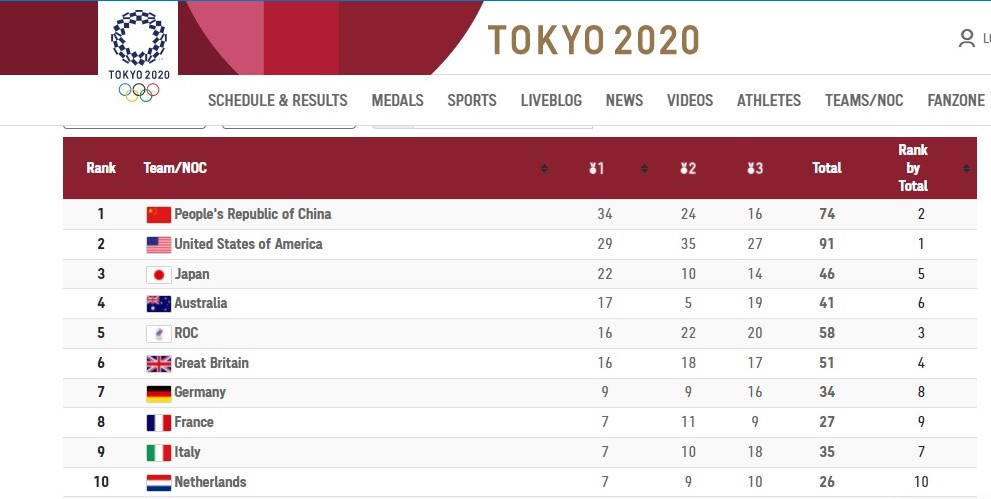Click the ROC flag icon
This screenshot has width=991, height=499.
tap(159, 334)
